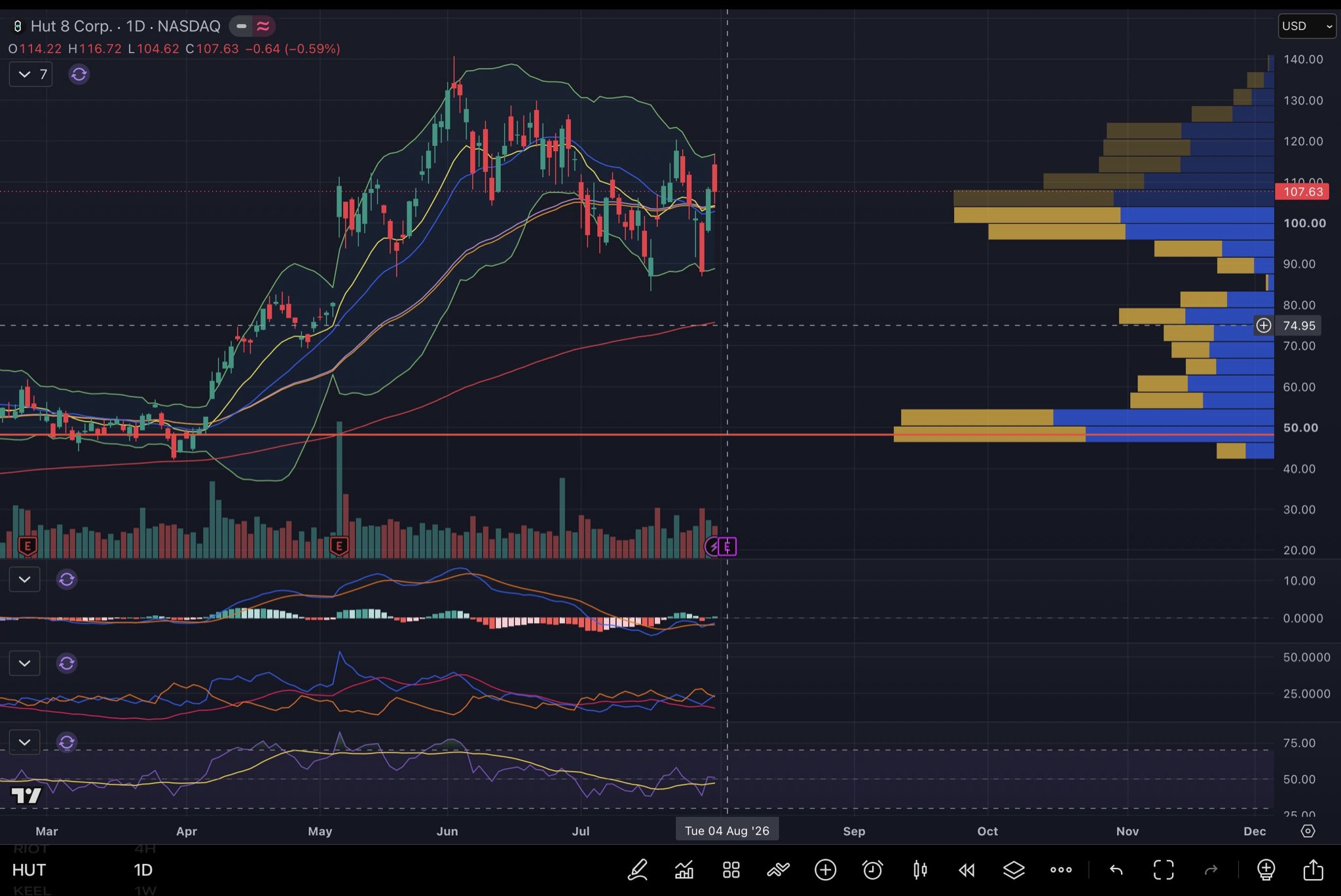Open the object tree layers icon

point(1014,870)
